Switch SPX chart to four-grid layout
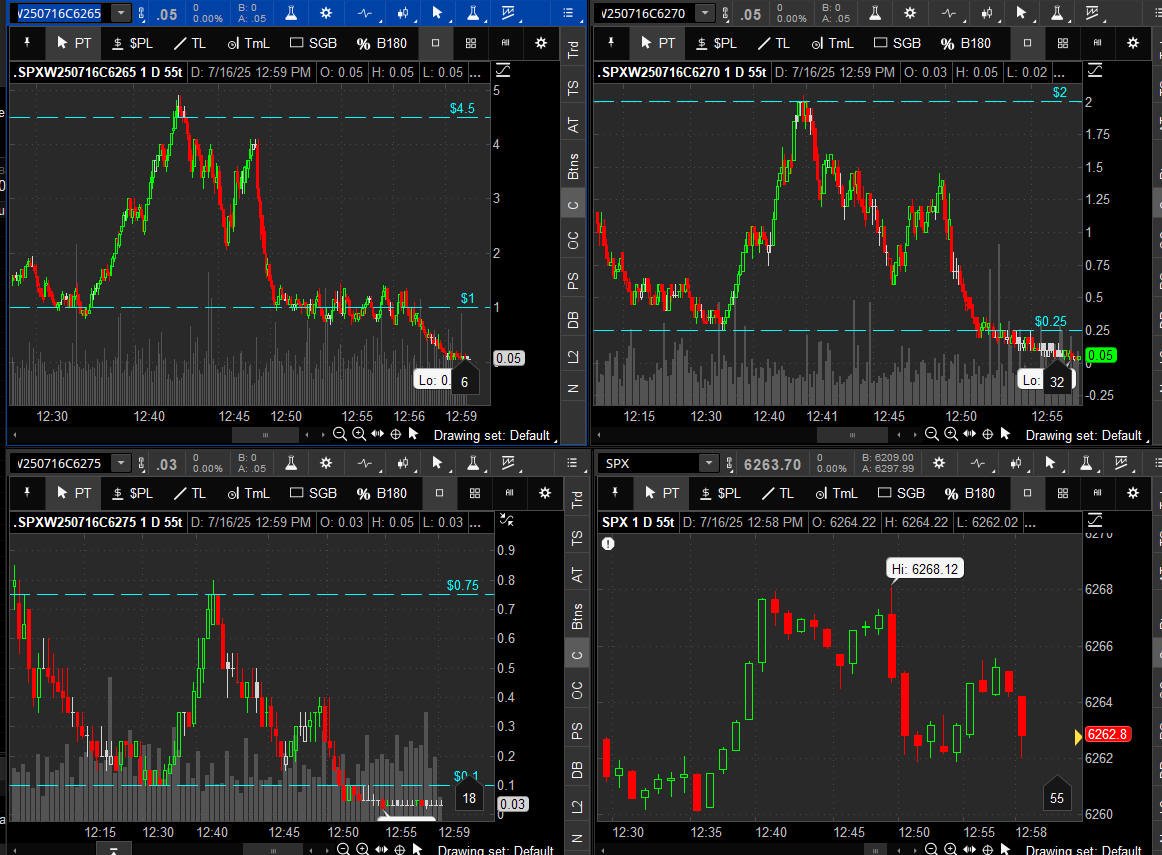The height and width of the screenshot is (855, 1162). point(1063,493)
